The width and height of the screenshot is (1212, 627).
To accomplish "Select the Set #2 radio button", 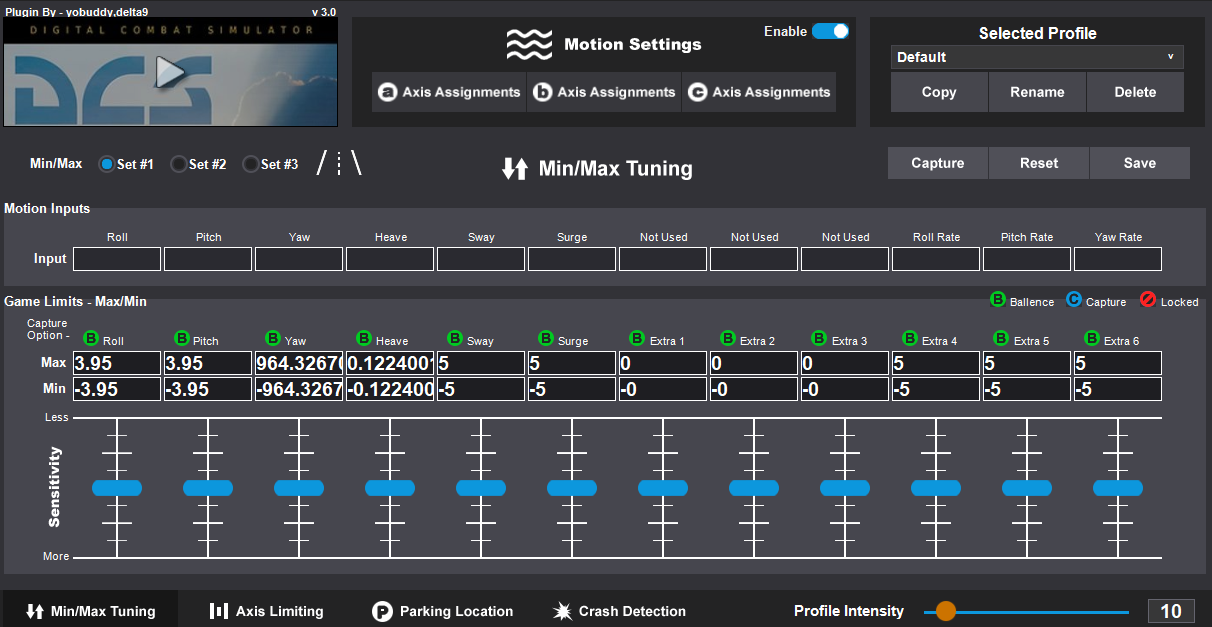I will pos(179,164).
